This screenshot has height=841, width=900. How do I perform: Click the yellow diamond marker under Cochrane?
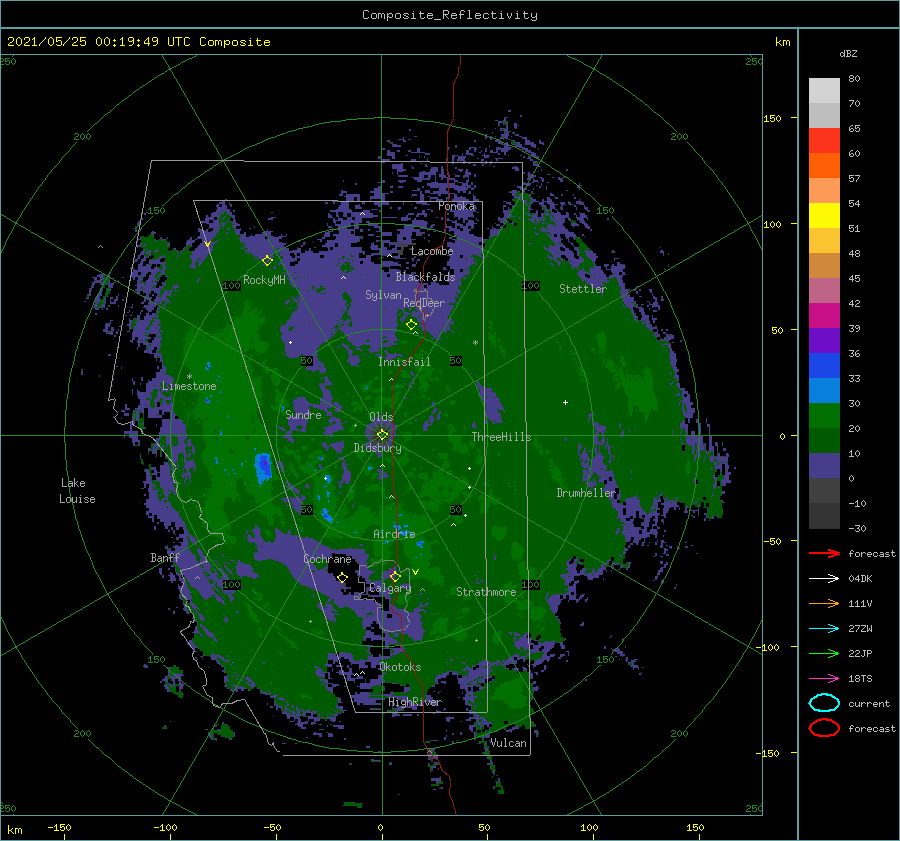click(x=343, y=577)
